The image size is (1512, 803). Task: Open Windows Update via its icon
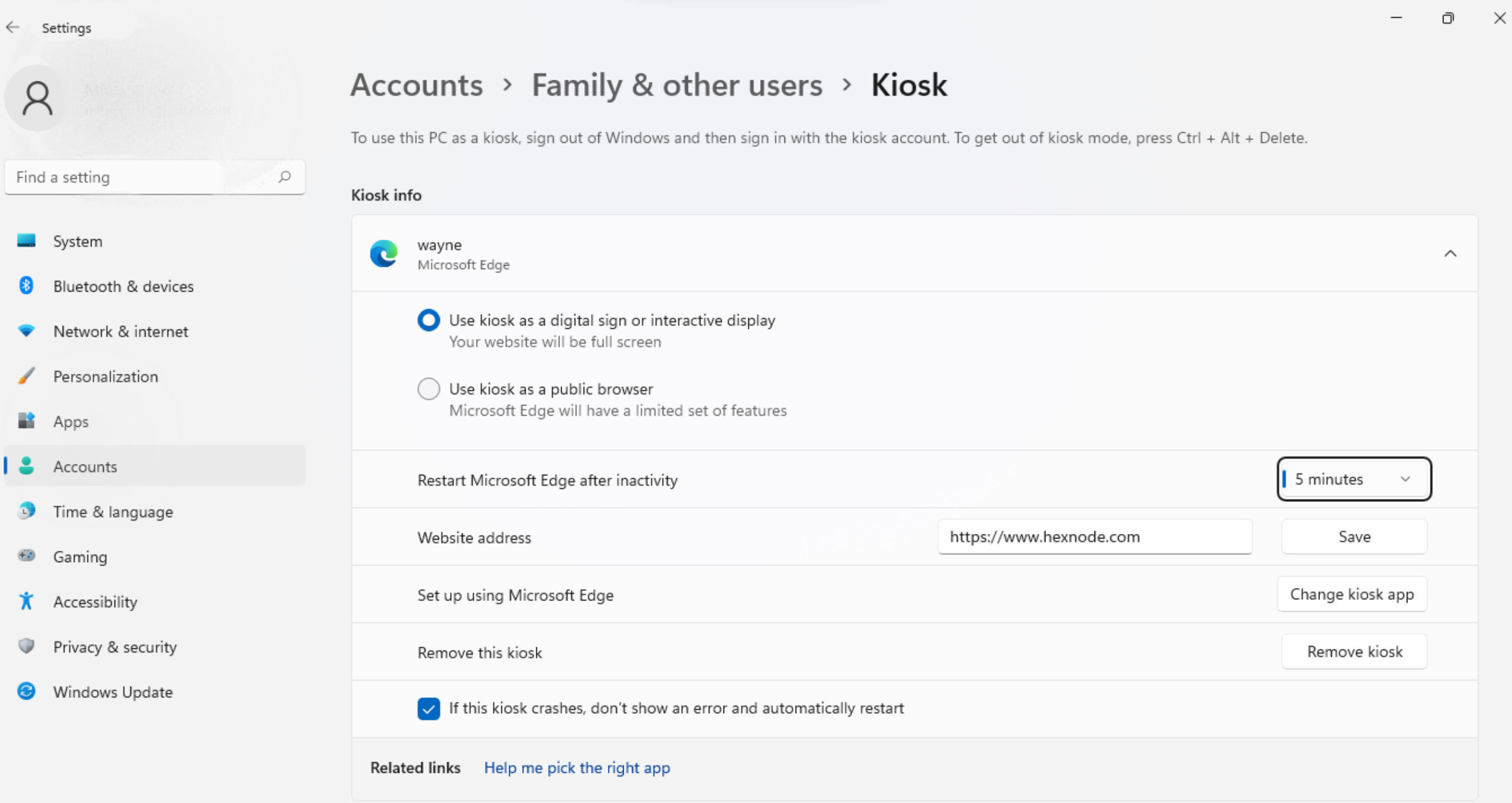tap(26, 691)
